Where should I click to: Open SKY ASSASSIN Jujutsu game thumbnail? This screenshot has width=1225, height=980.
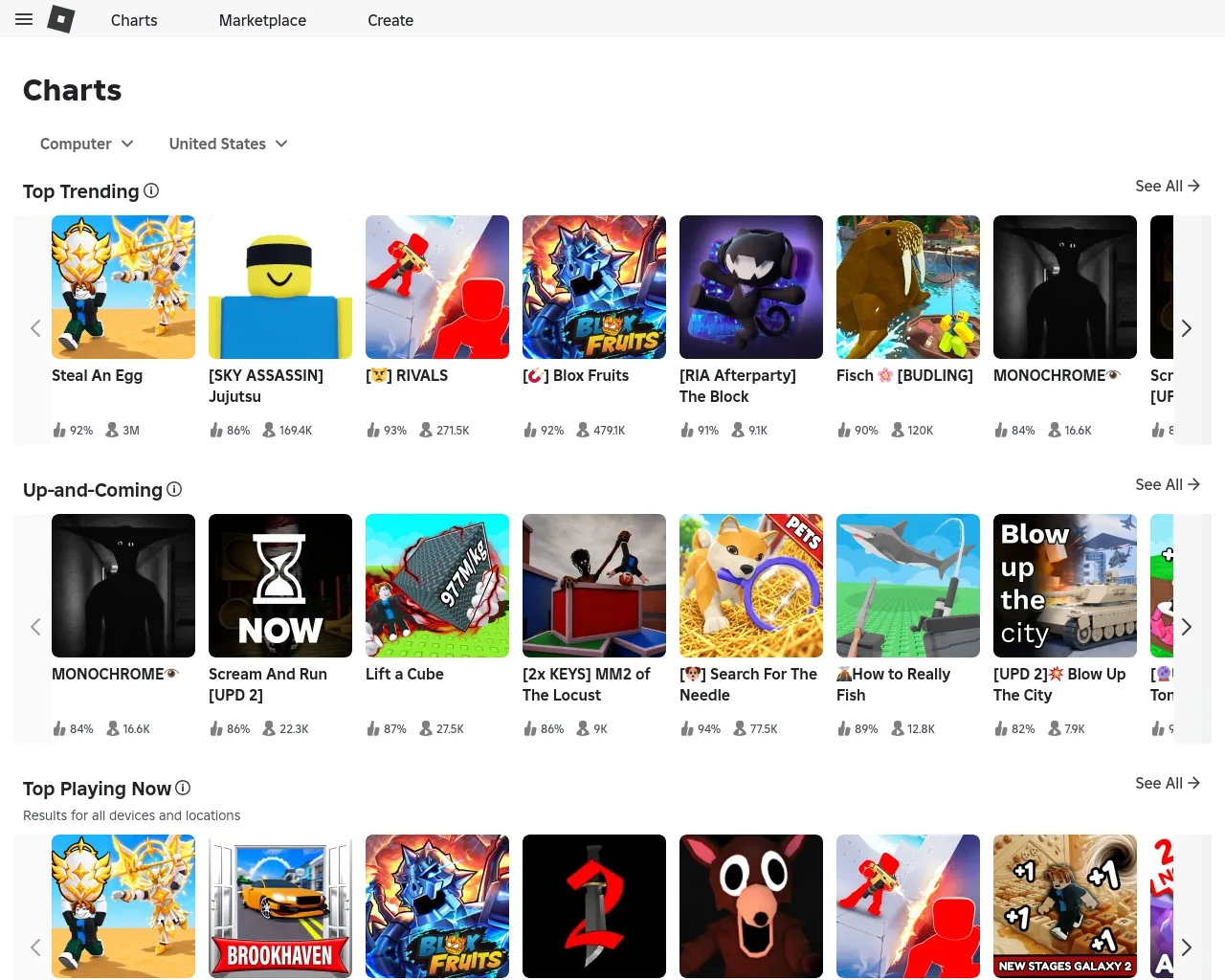[x=280, y=287]
